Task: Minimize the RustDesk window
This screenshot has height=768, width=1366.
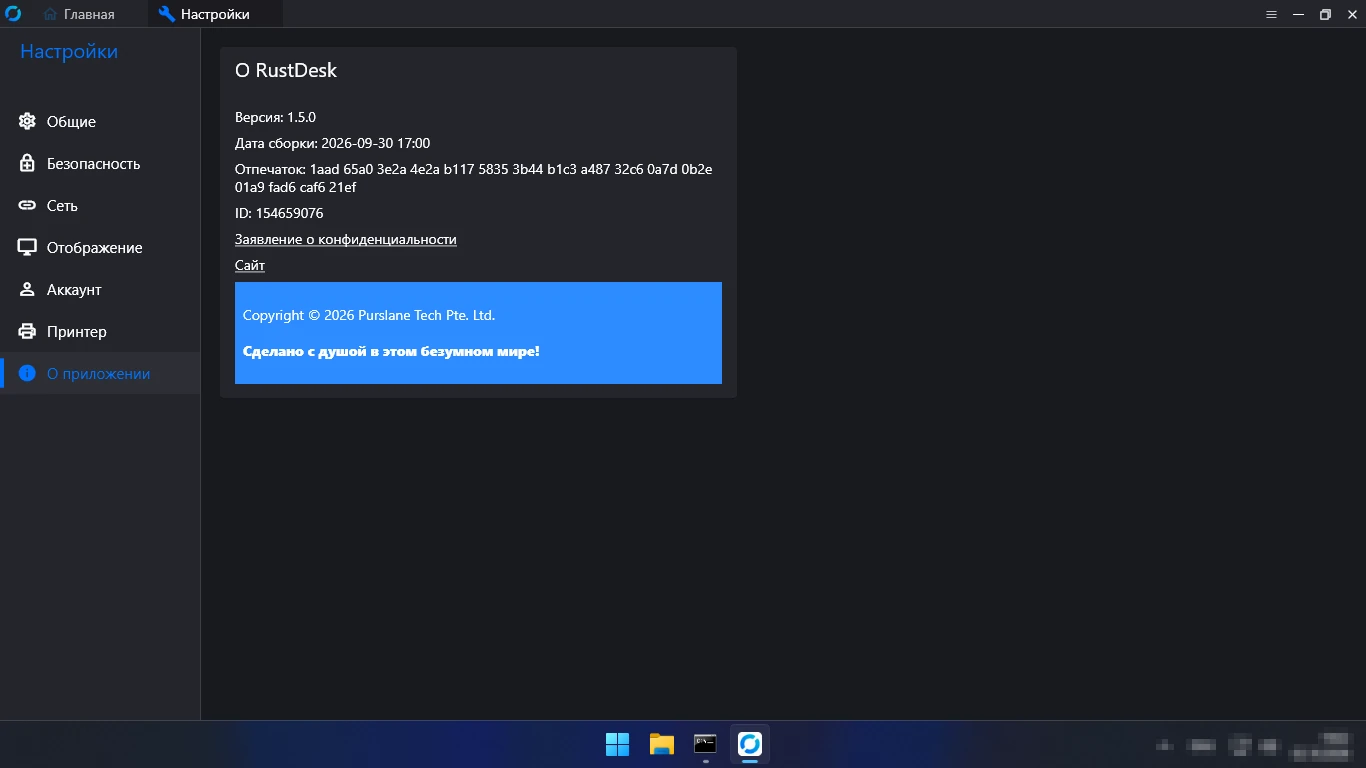Action: [x=1298, y=14]
